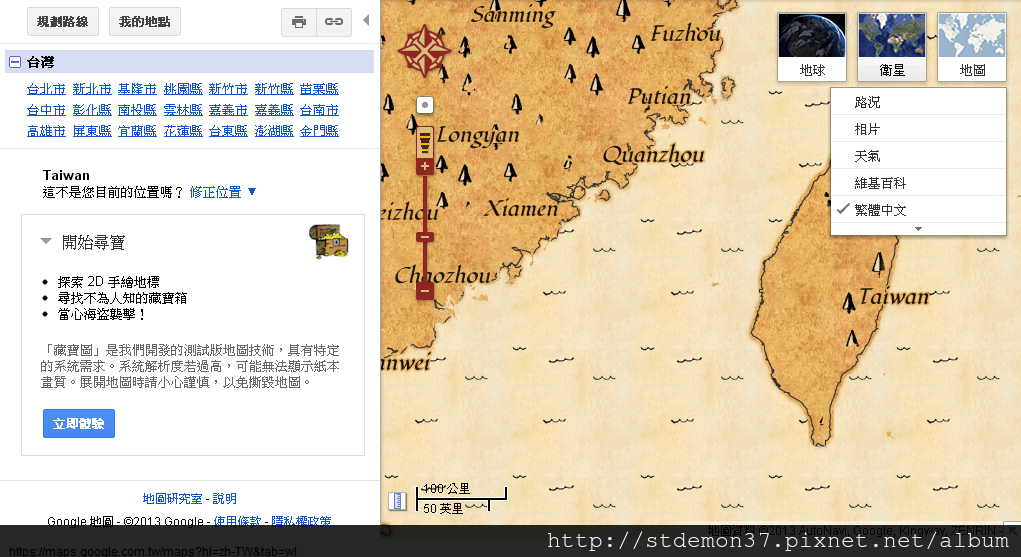Click the 規劃路線 button

(63, 21)
